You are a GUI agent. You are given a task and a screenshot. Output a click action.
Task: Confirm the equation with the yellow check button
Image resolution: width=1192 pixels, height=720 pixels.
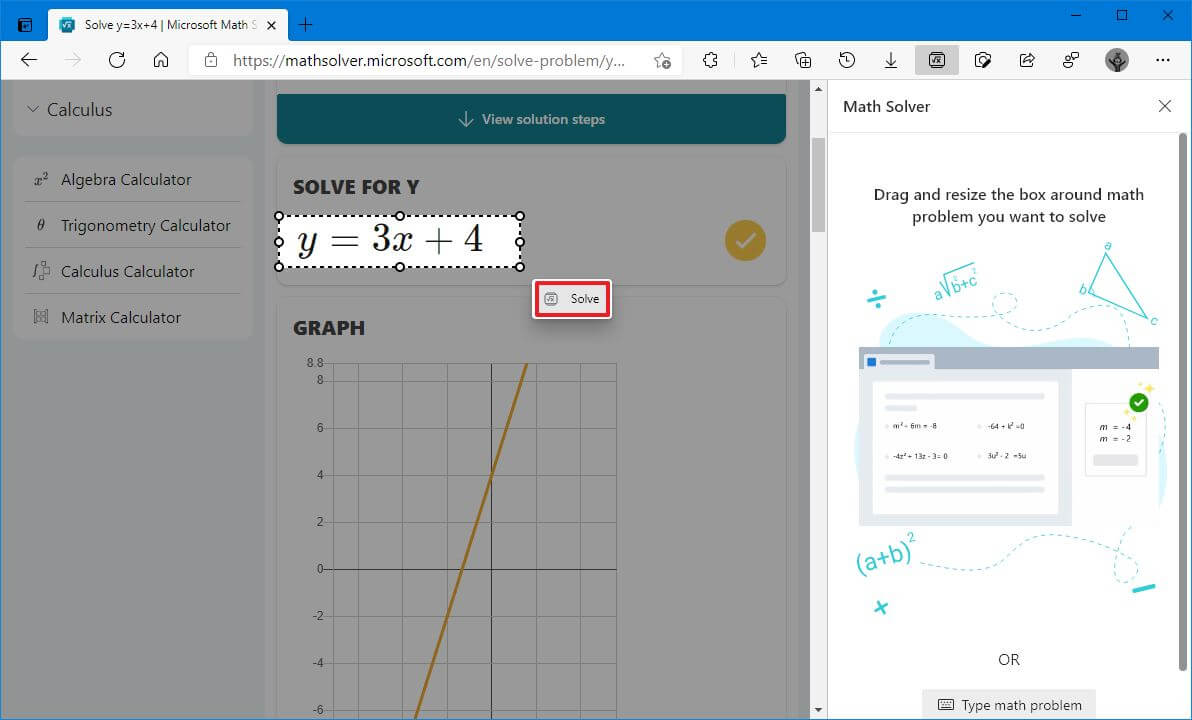[x=744, y=240]
